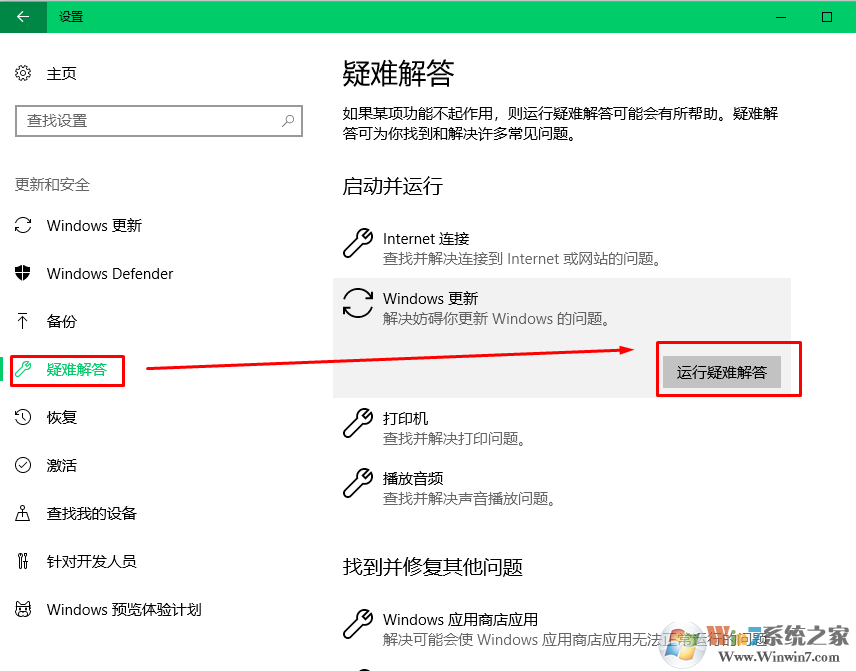Viewport: 856px width, 671px height.
Task: Click the Windows 更新 refresh icon in sidebar
Action: [23, 225]
